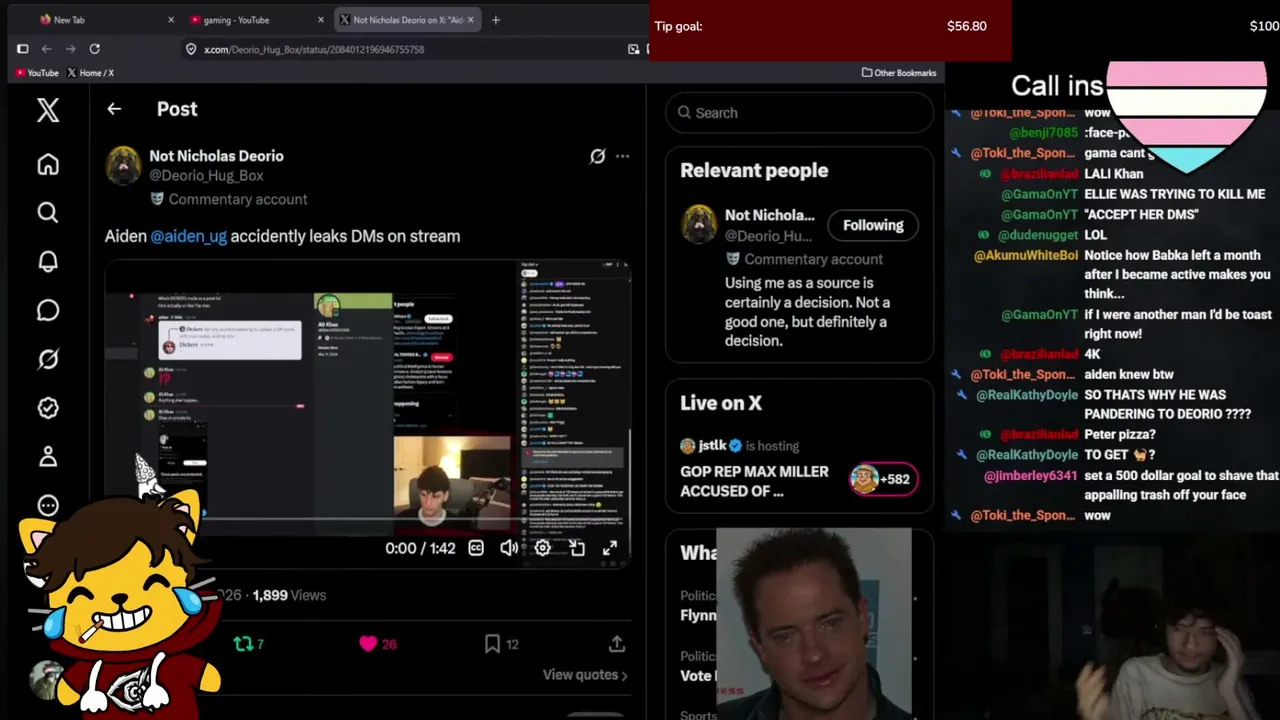1280x720 pixels.
Task: Click the Following button for Not Nicholas
Action: pyautogui.click(x=873, y=225)
